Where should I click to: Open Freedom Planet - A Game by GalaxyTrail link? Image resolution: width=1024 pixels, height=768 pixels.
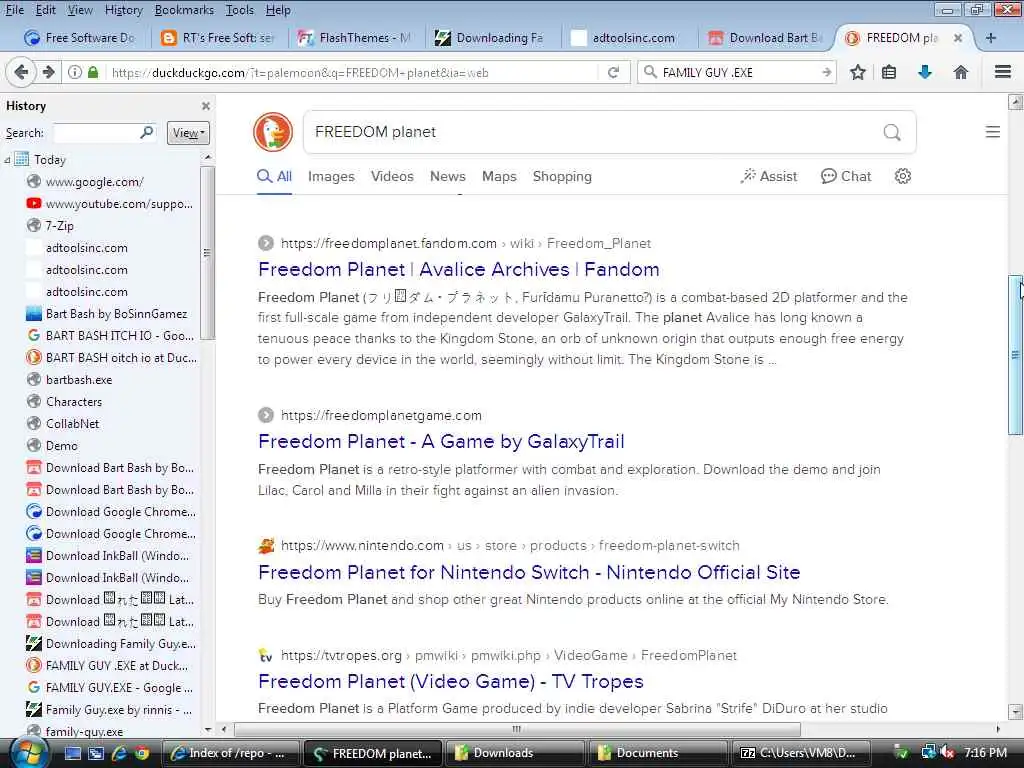click(x=441, y=441)
